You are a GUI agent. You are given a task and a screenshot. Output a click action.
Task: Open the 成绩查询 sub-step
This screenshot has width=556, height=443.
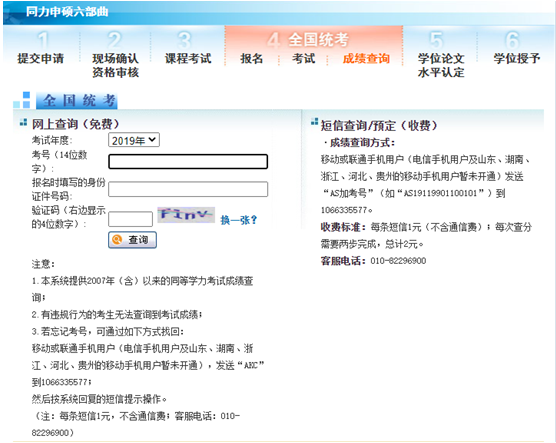point(366,58)
